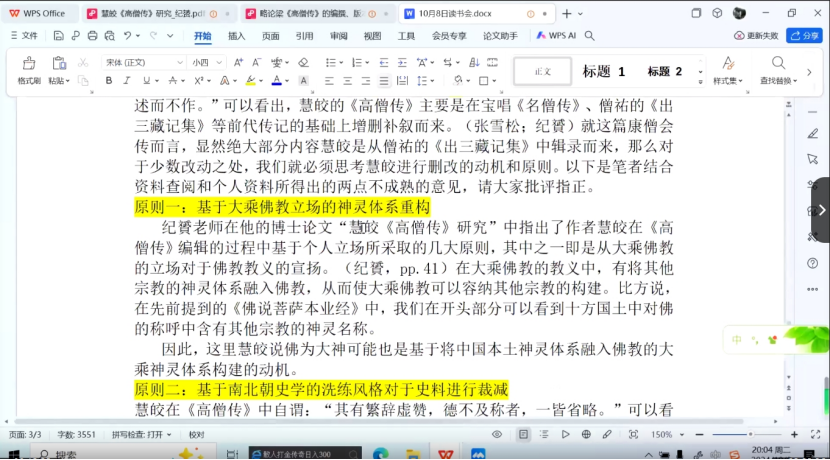Click word count 字数: 3551

[x=76, y=435]
